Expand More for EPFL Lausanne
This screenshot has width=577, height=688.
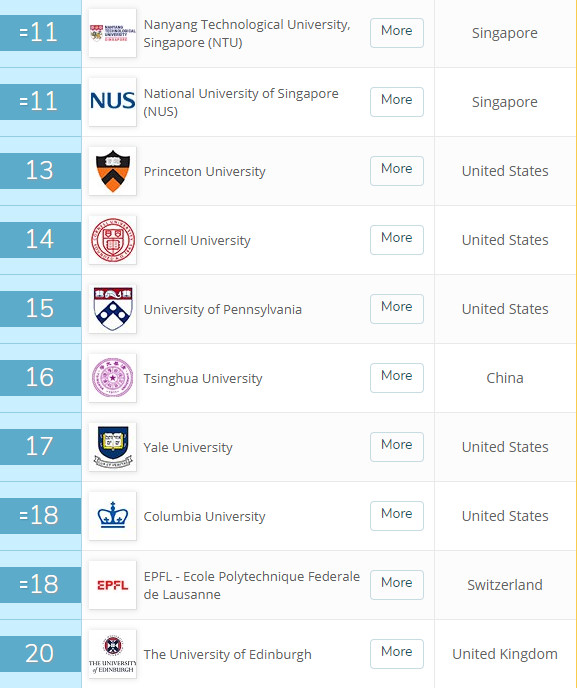point(397,585)
